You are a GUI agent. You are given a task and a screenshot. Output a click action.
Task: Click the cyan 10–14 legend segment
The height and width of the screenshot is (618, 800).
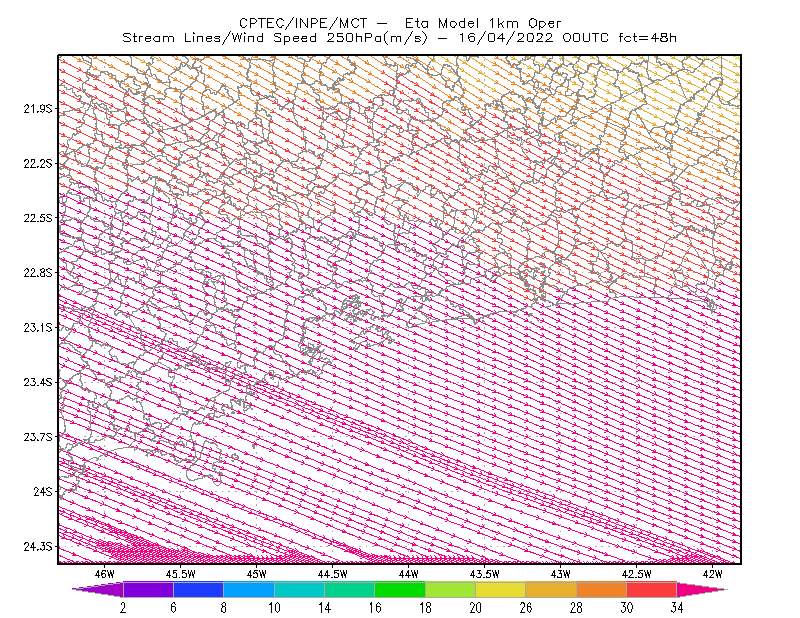click(x=299, y=589)
